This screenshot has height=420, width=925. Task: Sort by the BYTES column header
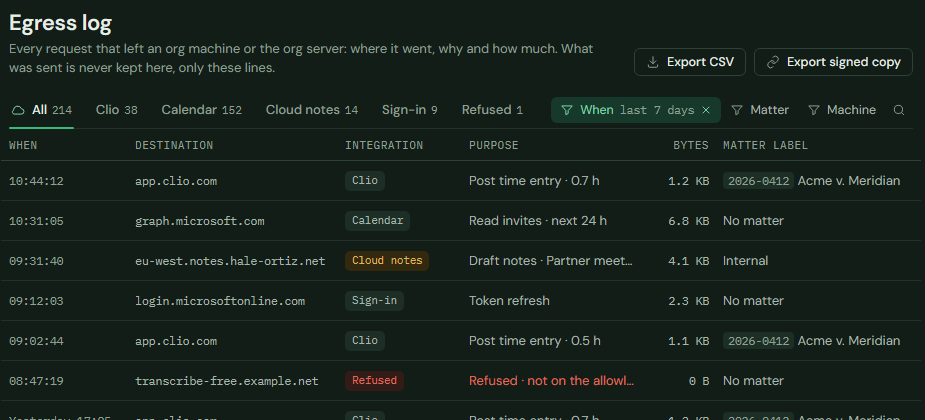pyautogui.click(x=691, y=145)
